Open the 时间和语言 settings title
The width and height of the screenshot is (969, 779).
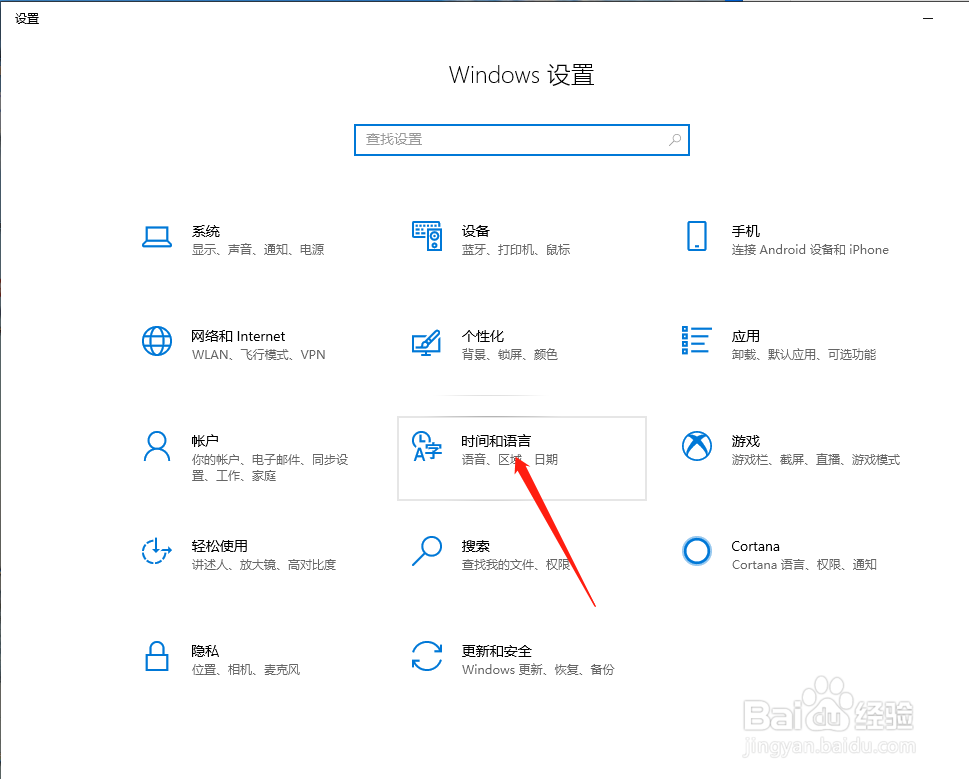pos(496,441)
